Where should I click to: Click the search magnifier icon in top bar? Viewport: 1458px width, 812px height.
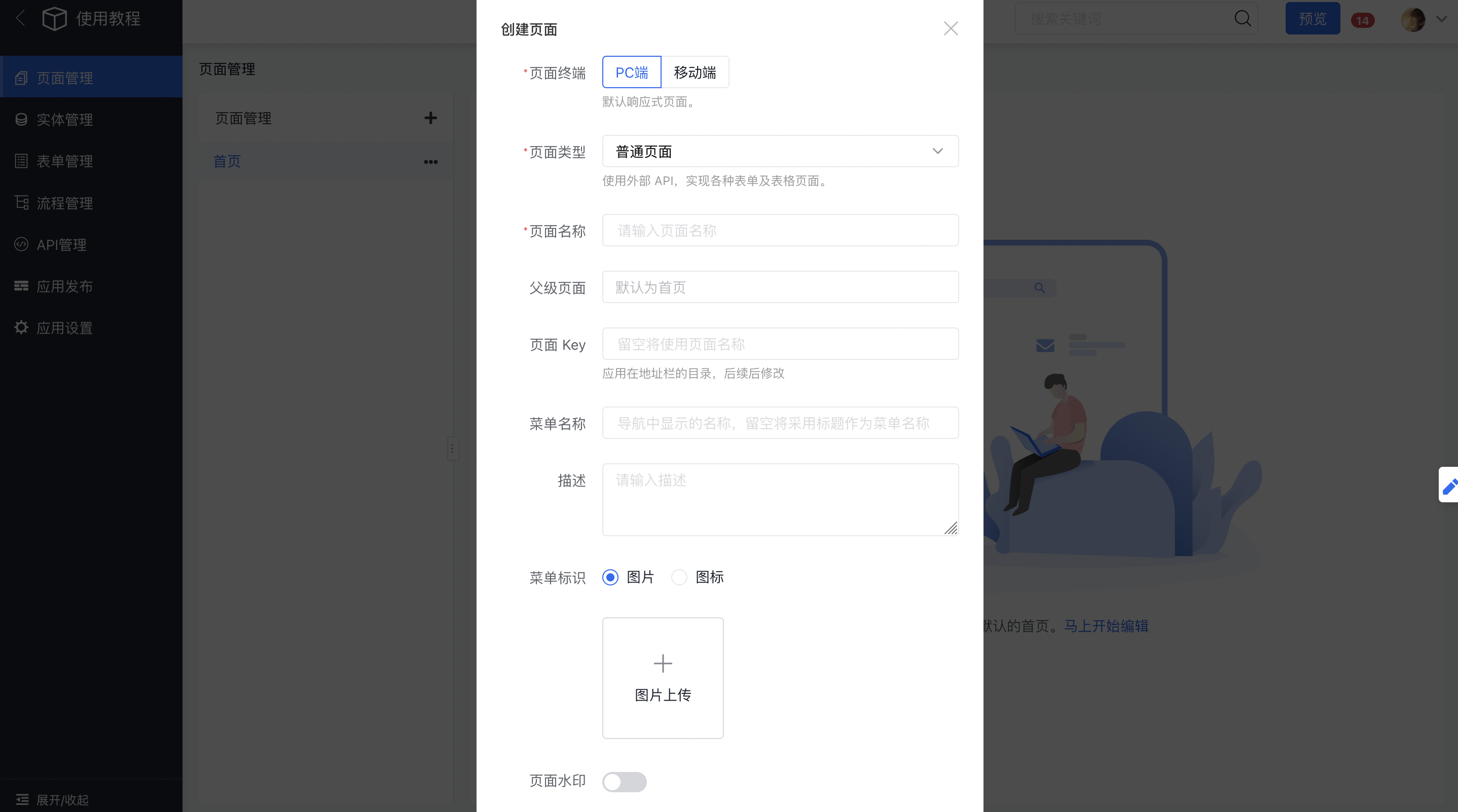click(1243, 19)
